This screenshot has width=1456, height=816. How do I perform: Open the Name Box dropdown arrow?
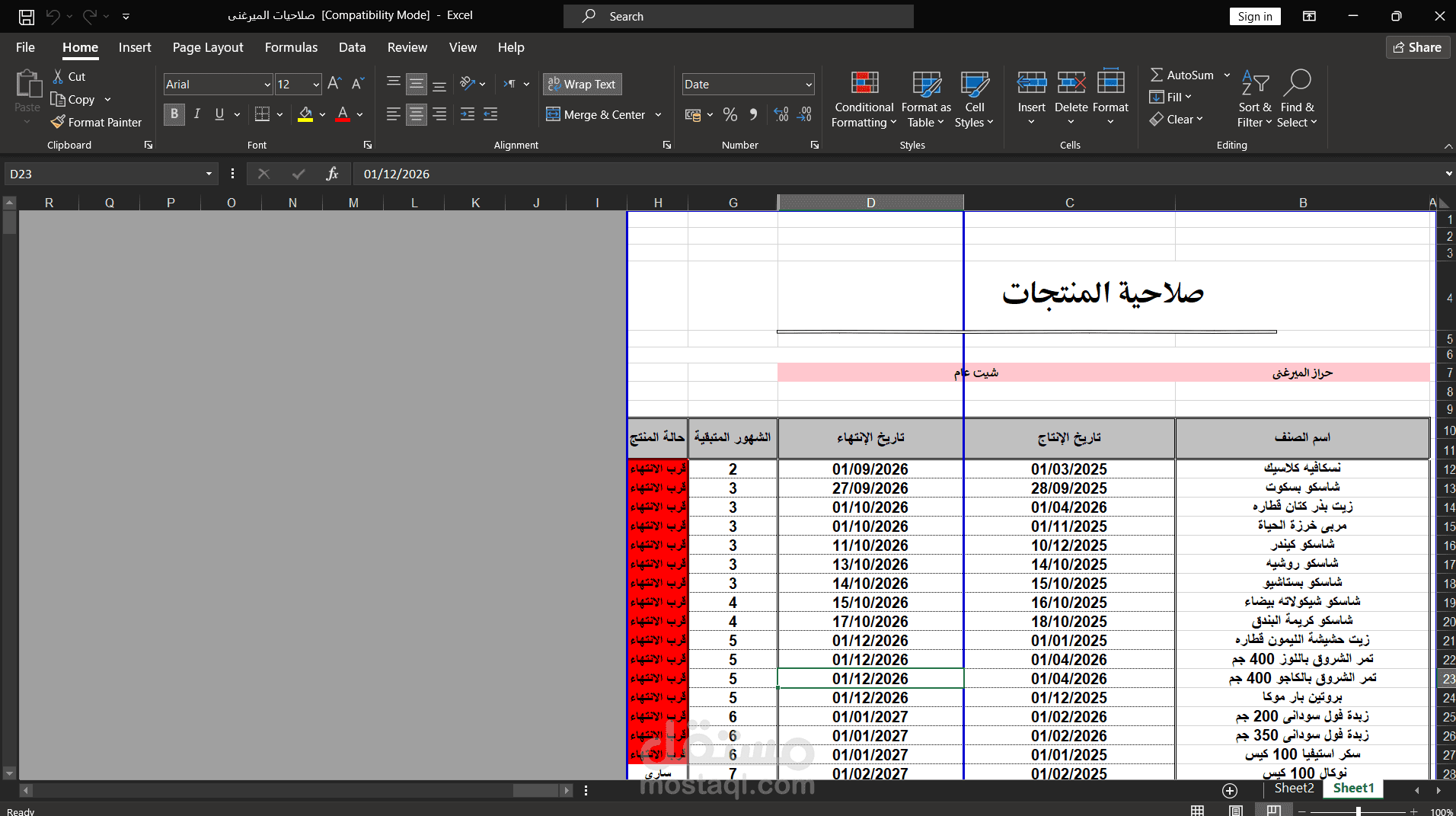pyautogui.click(x=209, y=174)
